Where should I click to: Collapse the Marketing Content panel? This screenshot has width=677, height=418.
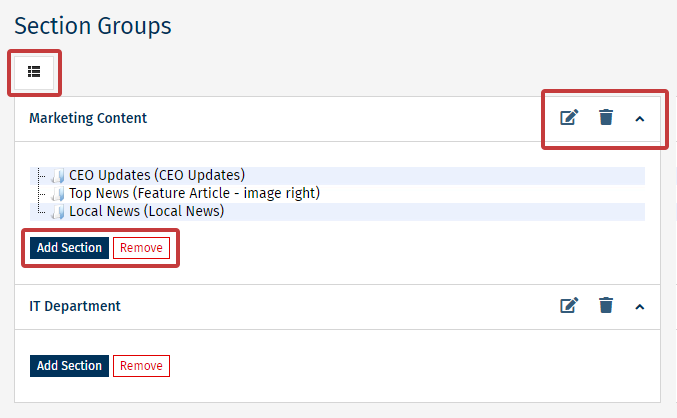tap(640, 118)
